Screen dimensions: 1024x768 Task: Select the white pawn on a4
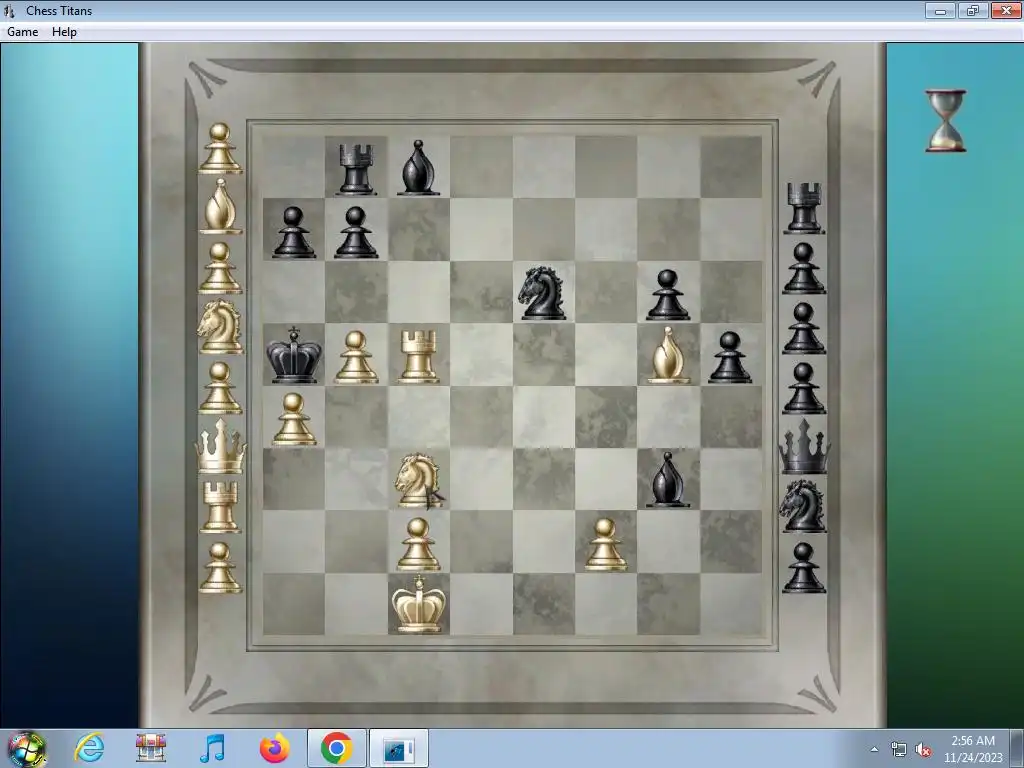tap(293, 418)
